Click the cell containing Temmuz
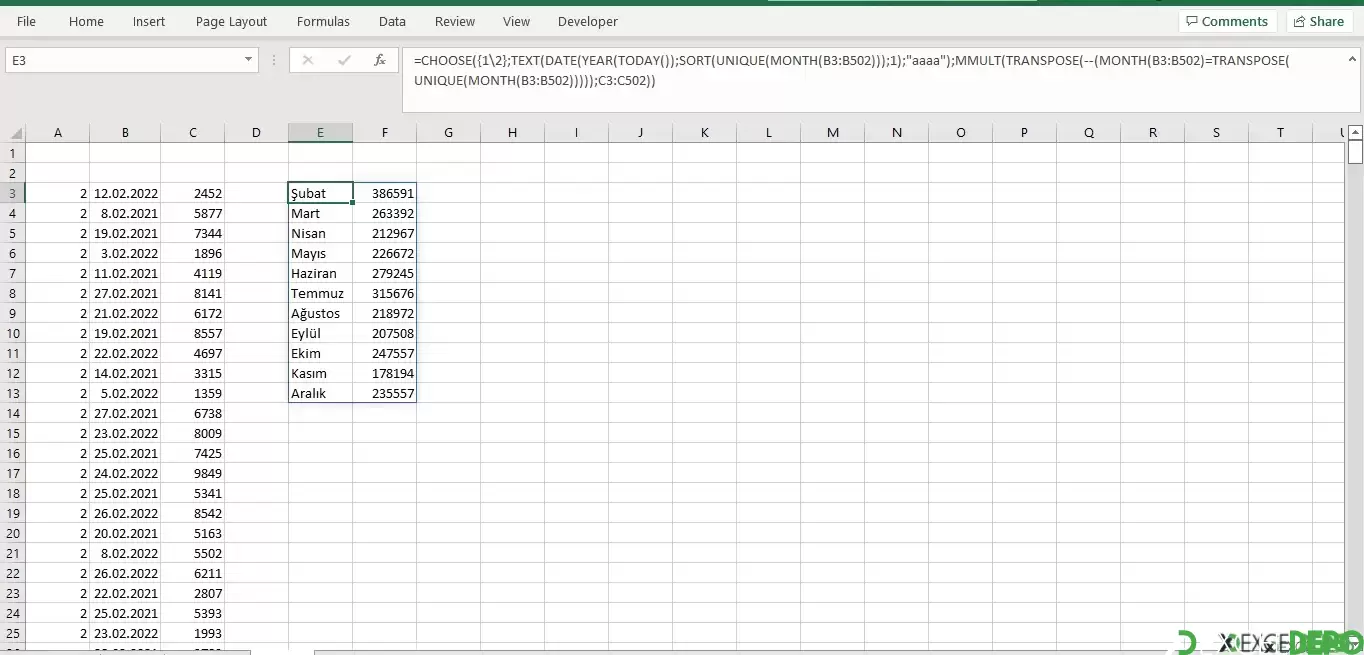 click(x=320, y=293)
